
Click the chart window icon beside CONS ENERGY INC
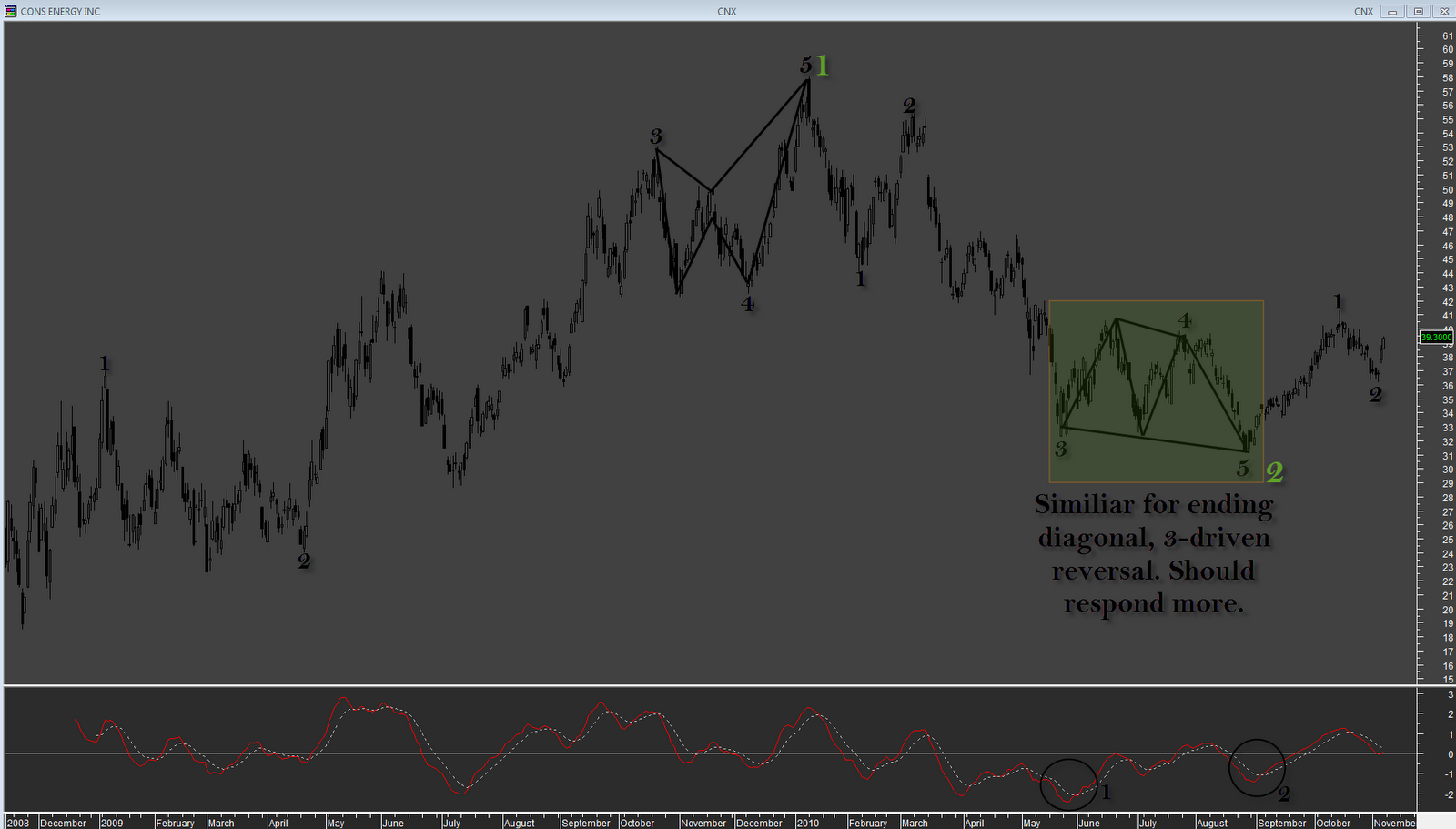(x=11, y=11)
